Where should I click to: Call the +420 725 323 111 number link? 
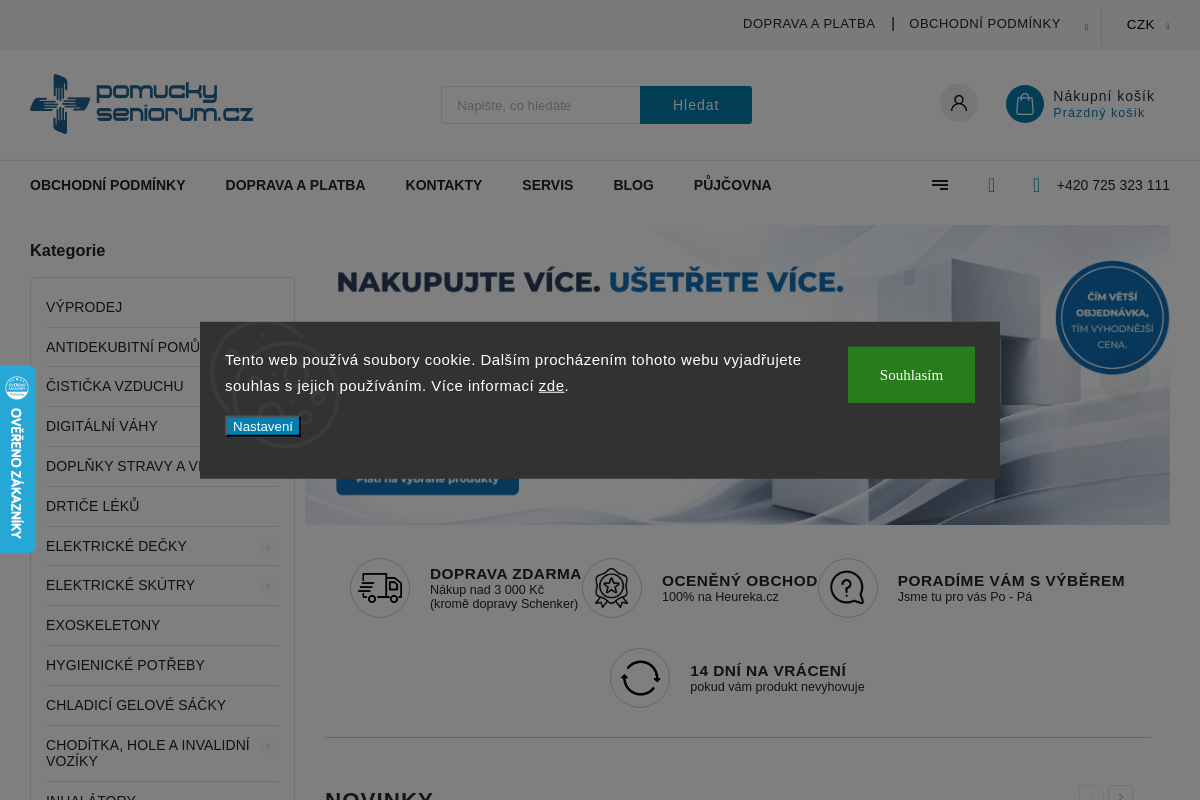tap(1113, 185)
